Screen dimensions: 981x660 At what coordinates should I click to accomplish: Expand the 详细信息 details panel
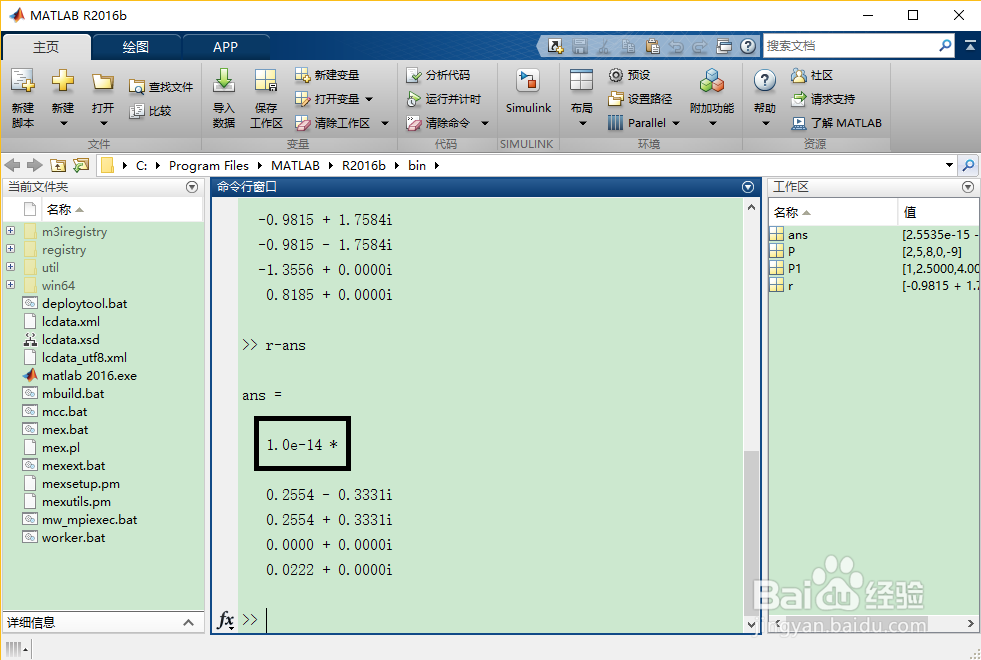(x=188, y=622)
